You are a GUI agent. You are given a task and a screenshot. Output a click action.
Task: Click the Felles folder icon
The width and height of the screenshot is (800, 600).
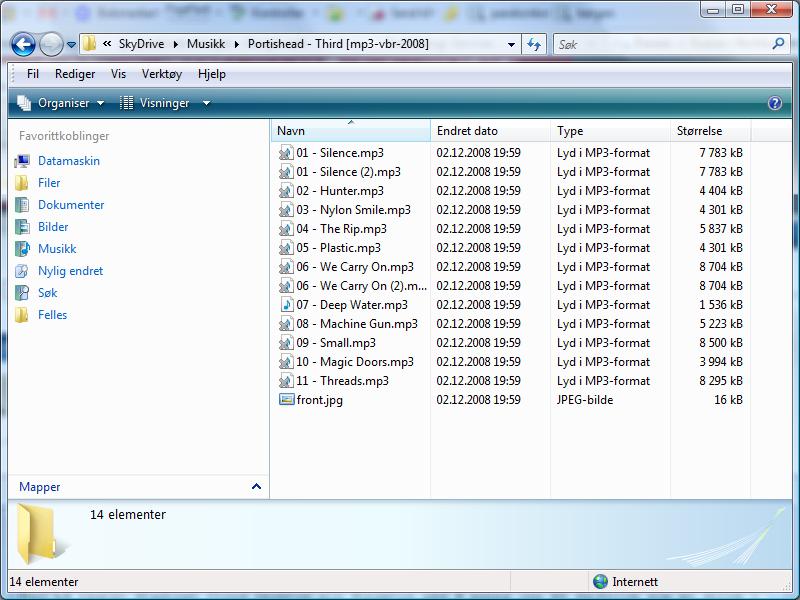click(x=22, y=315)
